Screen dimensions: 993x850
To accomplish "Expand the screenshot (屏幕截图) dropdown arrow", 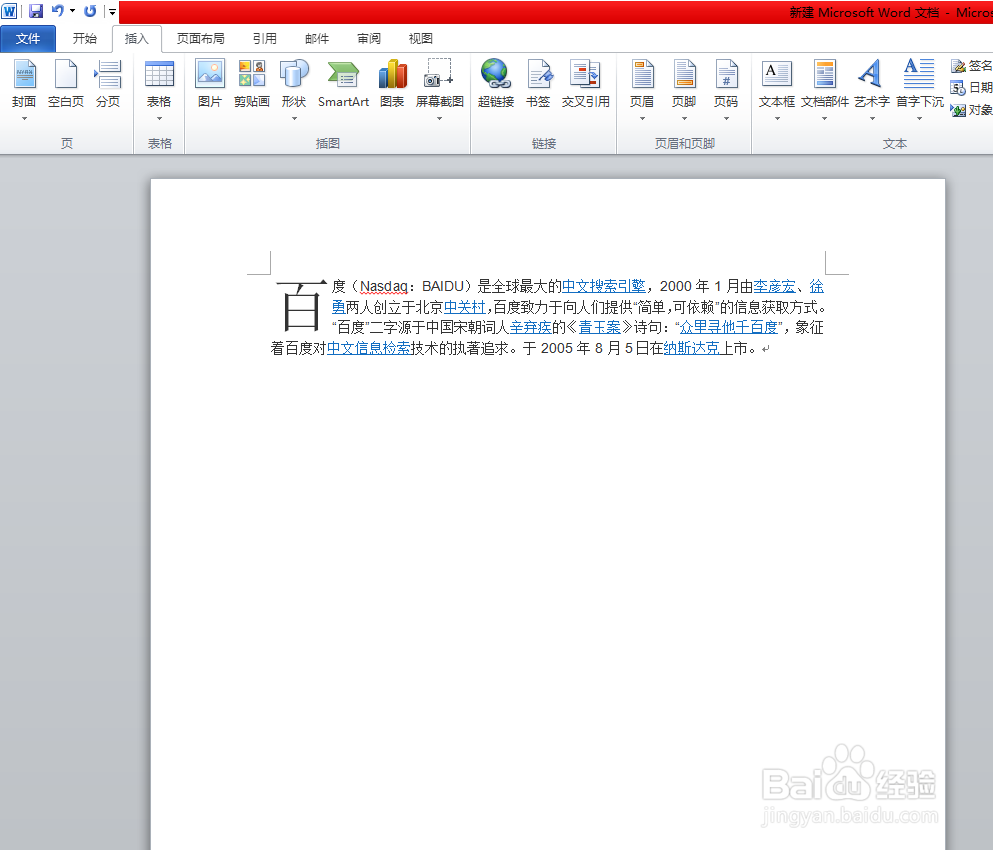I will pos(440,118).
